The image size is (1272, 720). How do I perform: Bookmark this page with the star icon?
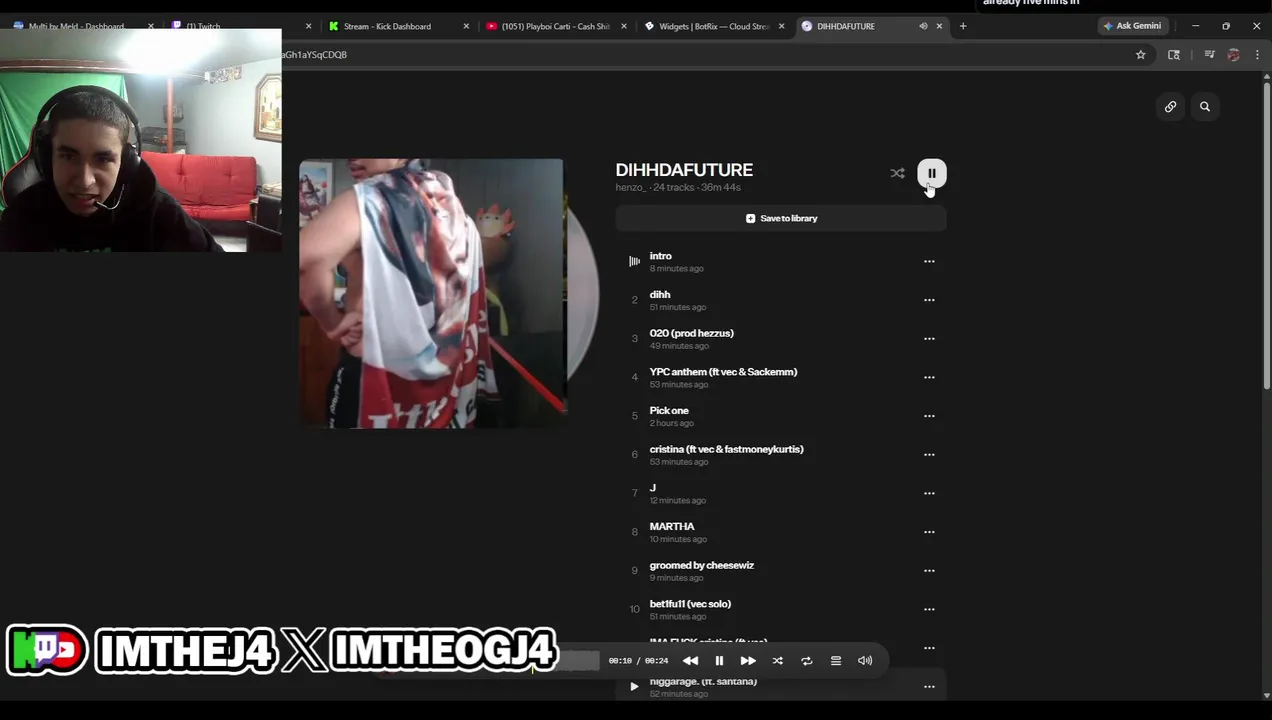(1140, 55)
